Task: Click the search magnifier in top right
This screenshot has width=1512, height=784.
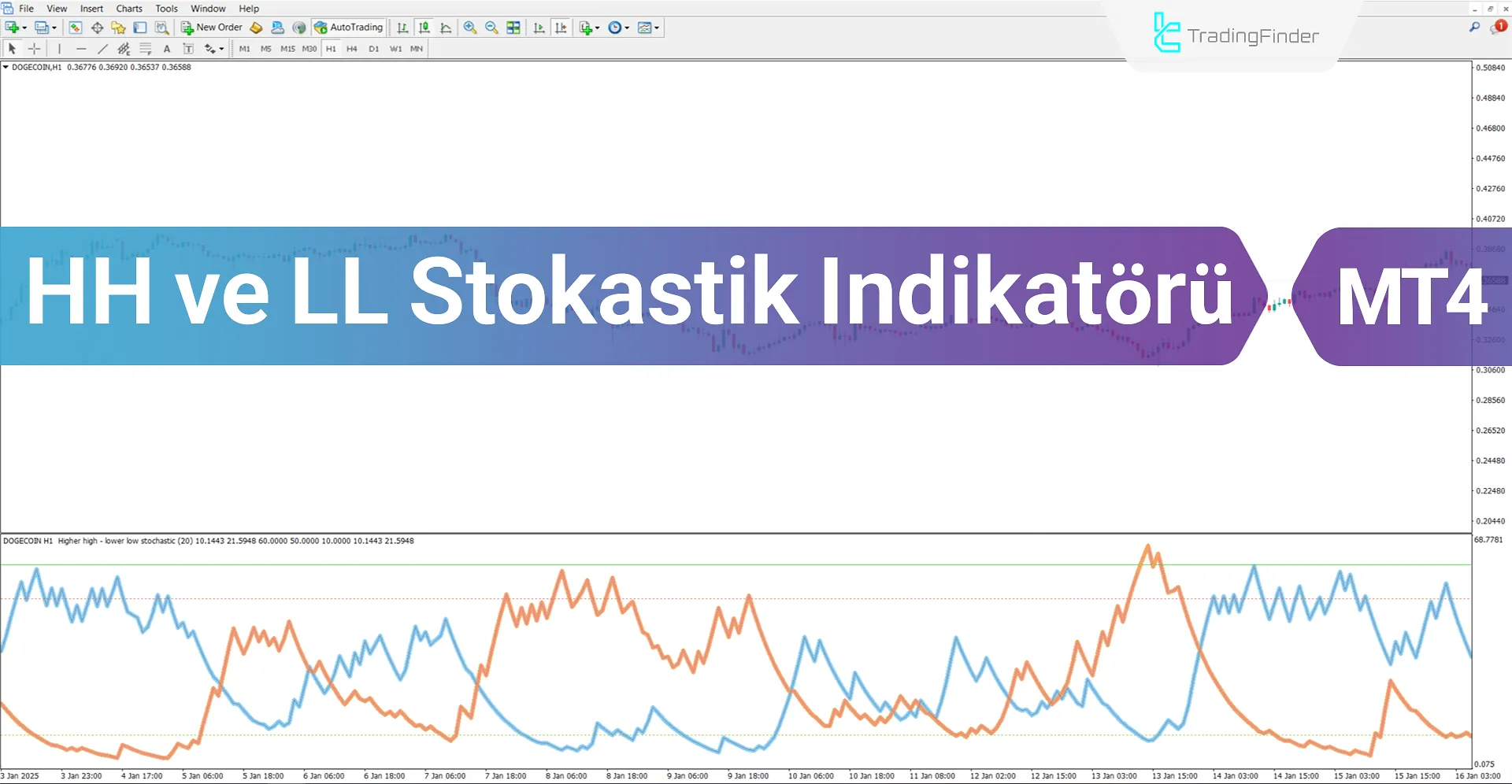Action: tap(1474, 28)
